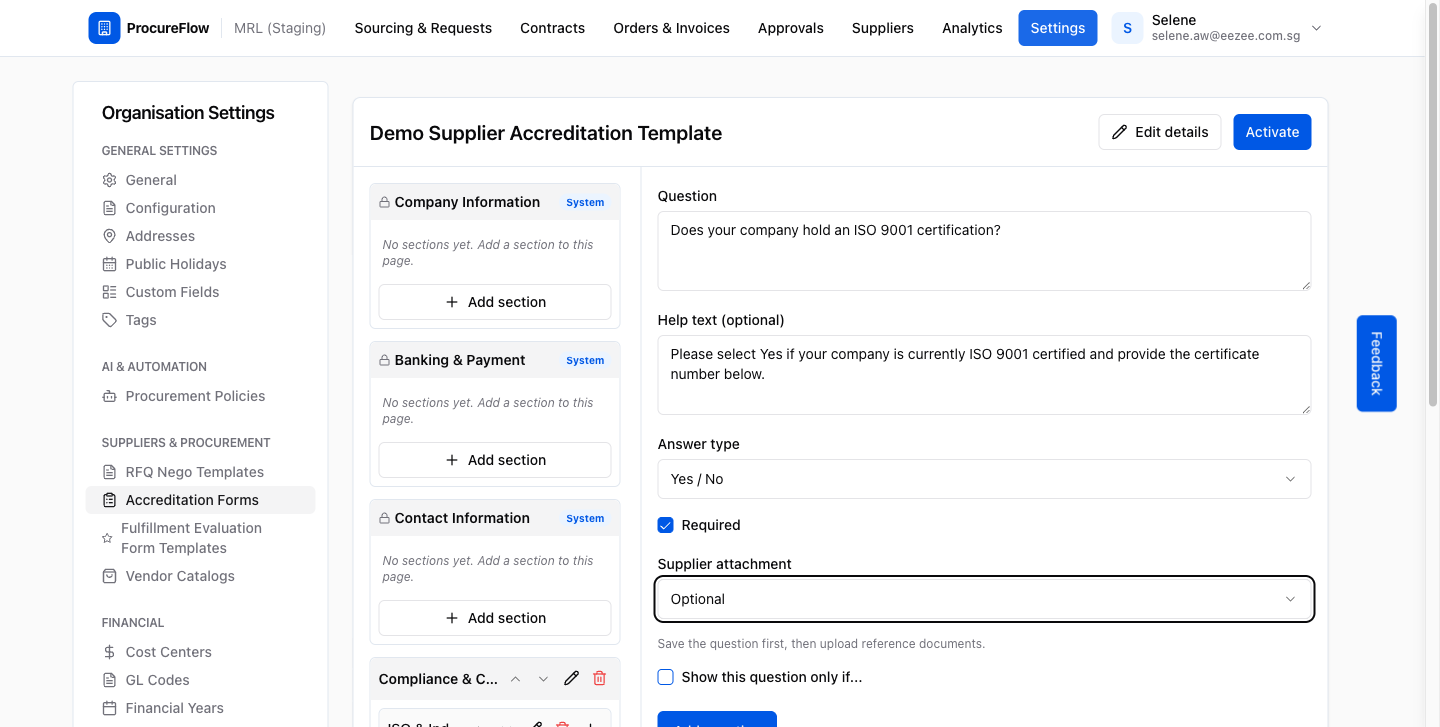Click the Vendor Catalogs icon
Viewport: 1440px width, 727px height.
110,576
